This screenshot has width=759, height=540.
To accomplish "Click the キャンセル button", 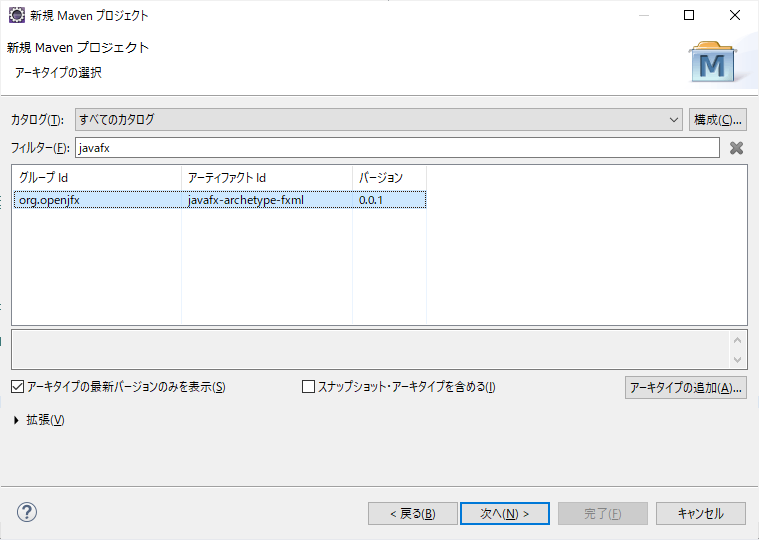I will tap(700, 513).
